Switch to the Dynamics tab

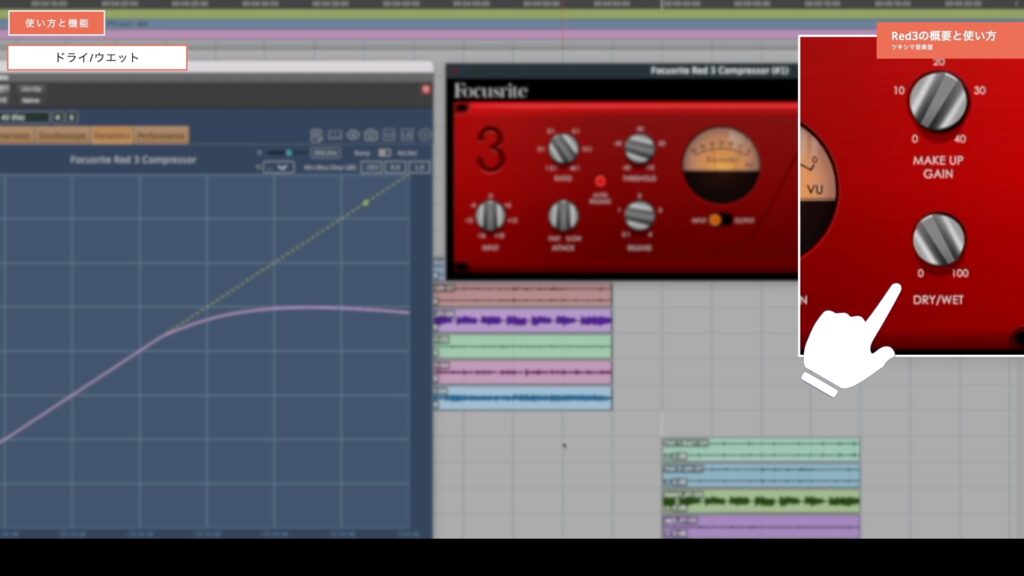(x=112, y=135)
